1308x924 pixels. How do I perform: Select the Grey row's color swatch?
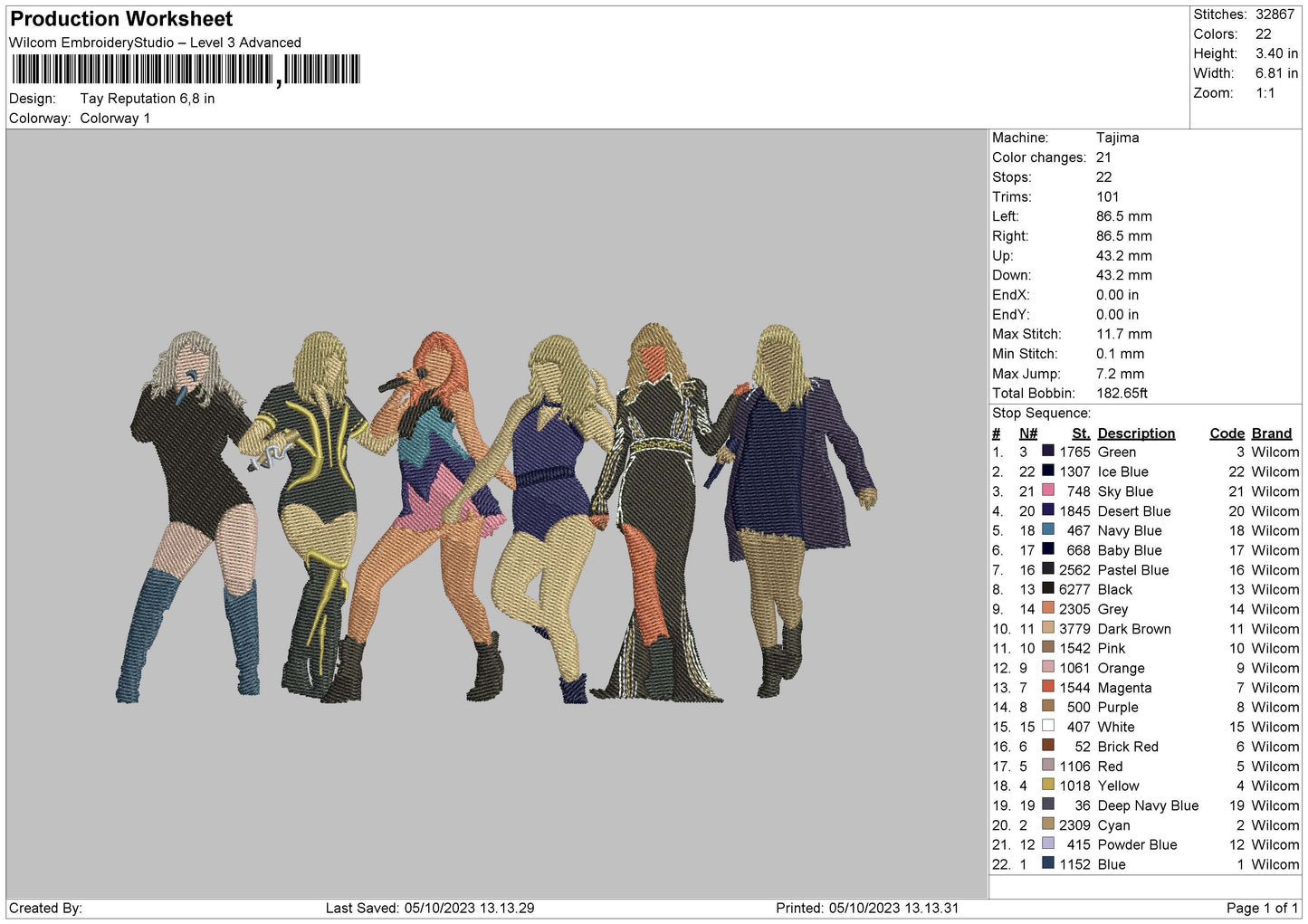pyautogui.click(x=1047, y=608)
